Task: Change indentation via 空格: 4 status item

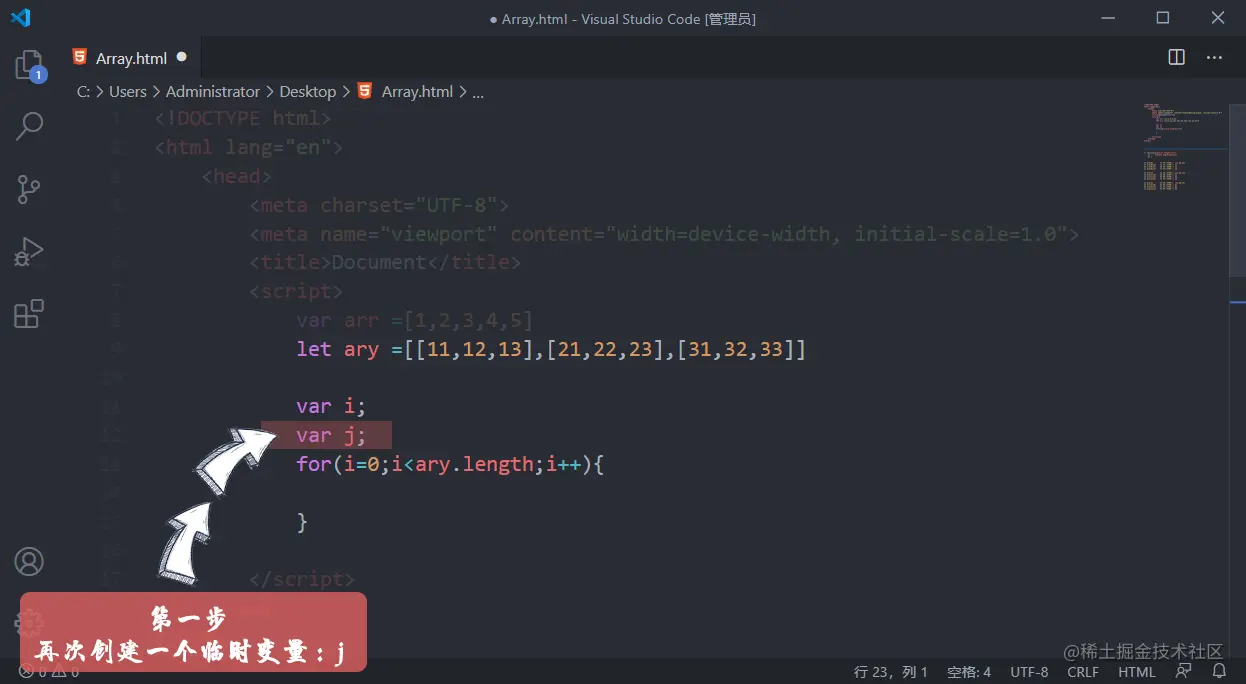Action: [968, 671]
